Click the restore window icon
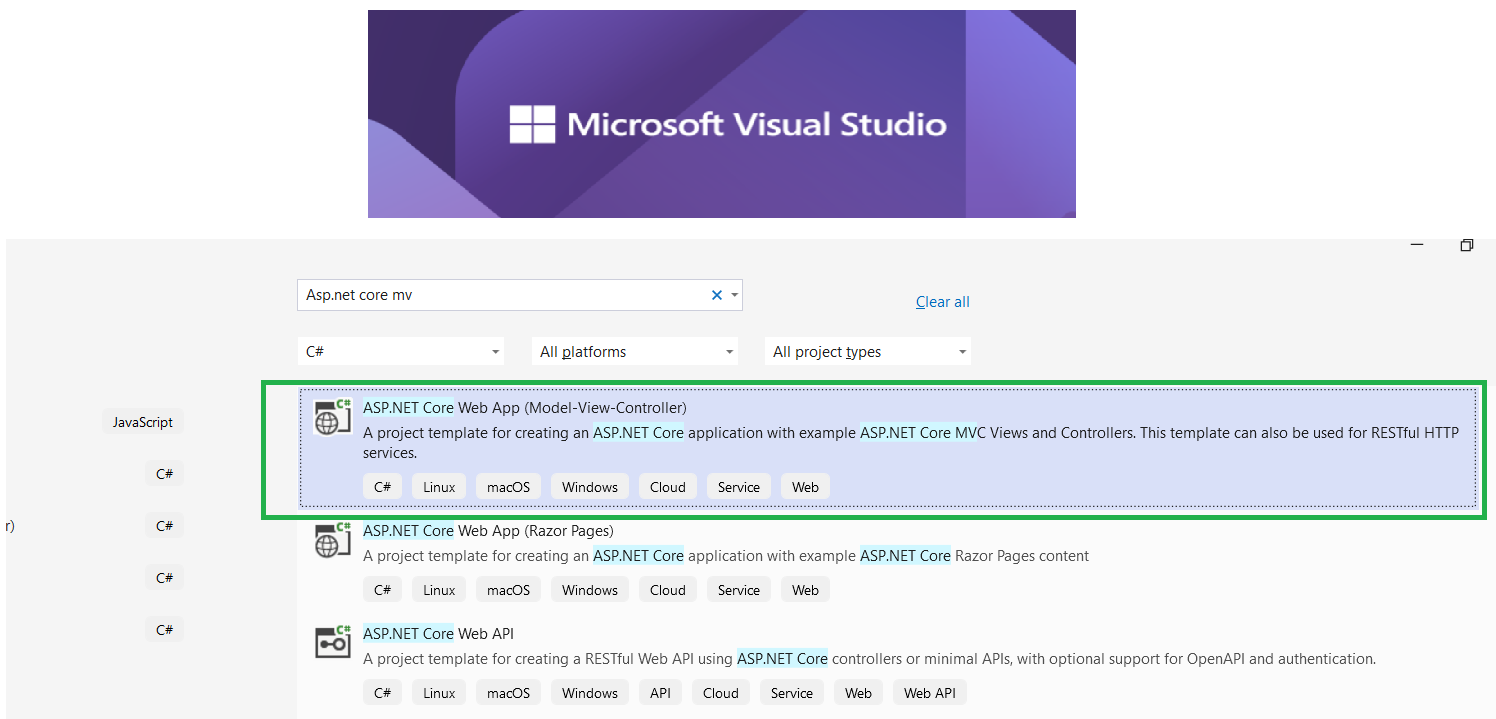The image size is (1496, 719). (1467, 245)
